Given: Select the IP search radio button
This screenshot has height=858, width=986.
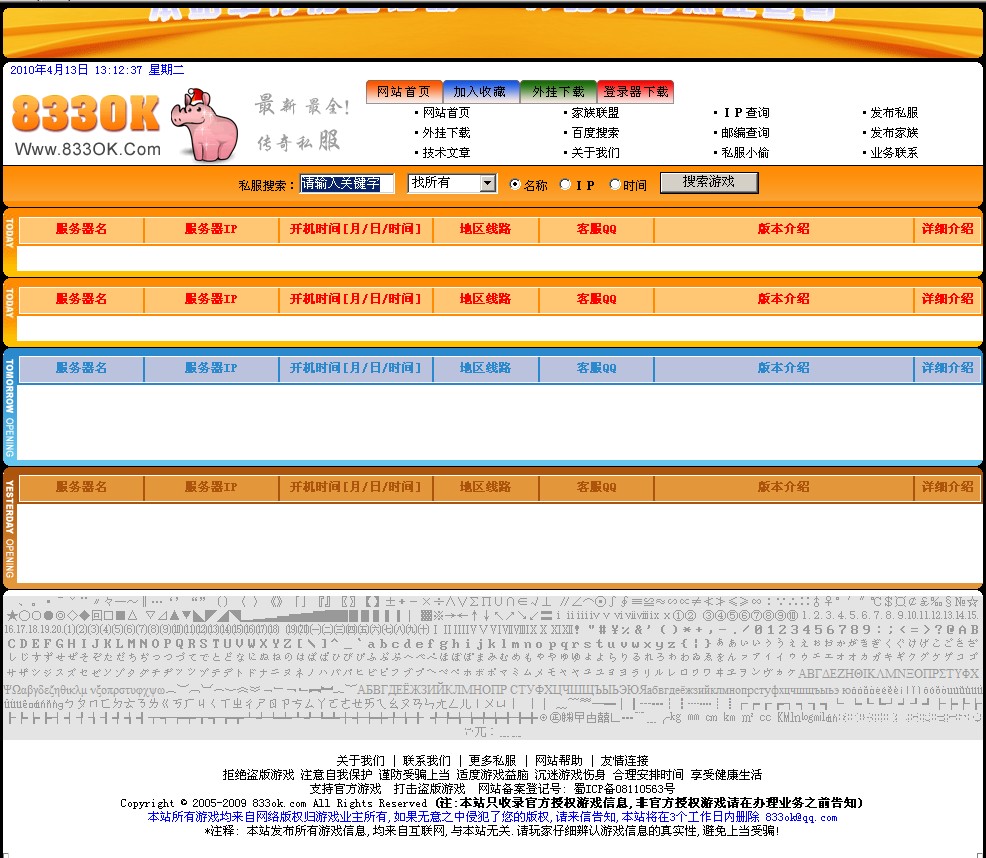Looking at the screenshot, I should (565, 185).
